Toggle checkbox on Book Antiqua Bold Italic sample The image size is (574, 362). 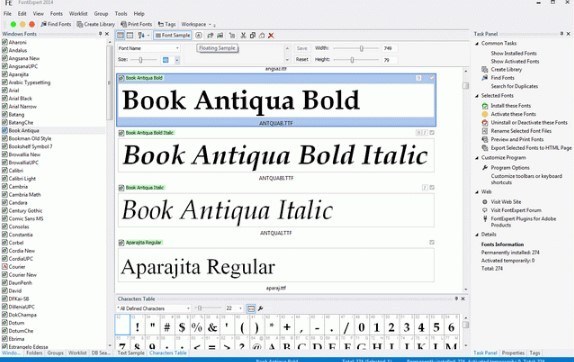(121, 133)
